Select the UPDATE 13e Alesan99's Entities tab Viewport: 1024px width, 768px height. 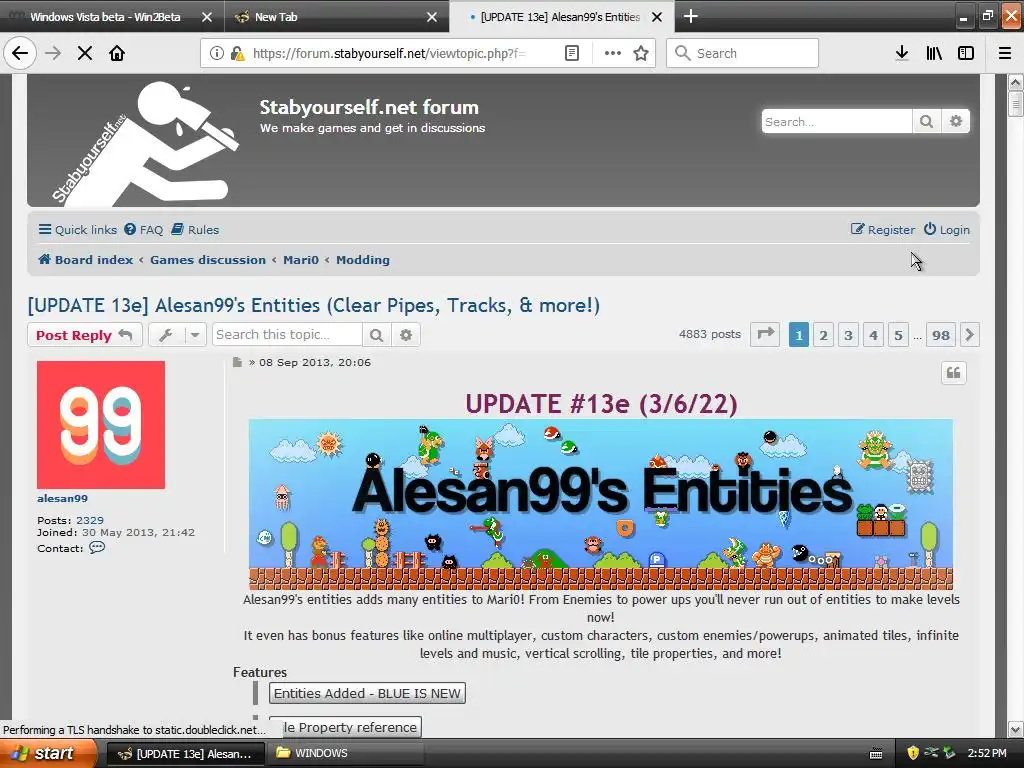pyautogui.click(x=560, y=17)
